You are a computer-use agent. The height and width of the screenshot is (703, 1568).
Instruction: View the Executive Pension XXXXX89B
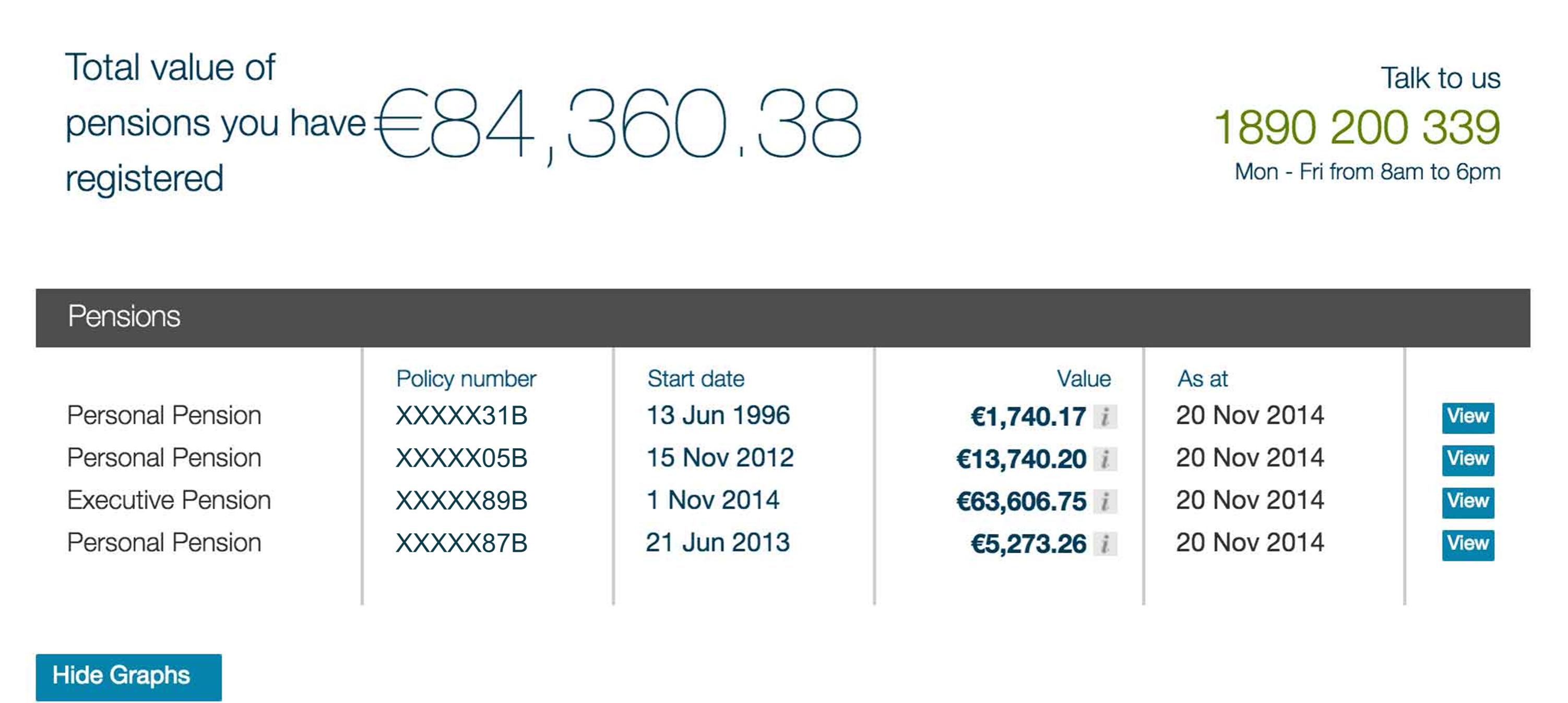[x=1468, y=502]
